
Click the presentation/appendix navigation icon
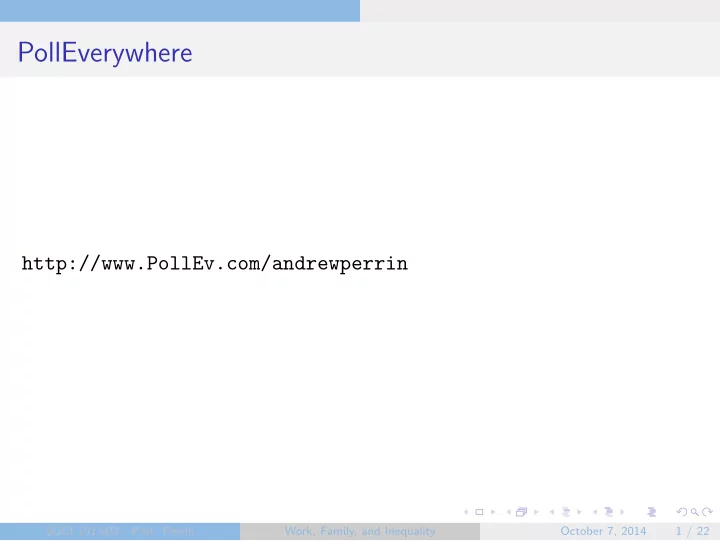pos(652,512)
